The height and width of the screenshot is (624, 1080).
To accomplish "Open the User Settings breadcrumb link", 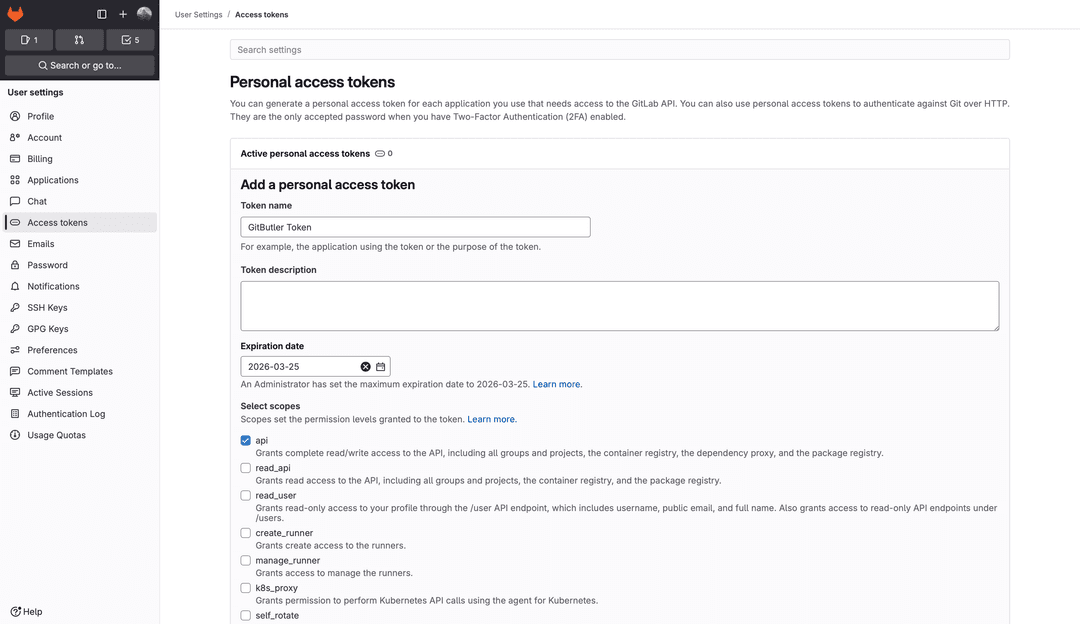I will pyautogui.click(x=198, y=14).
